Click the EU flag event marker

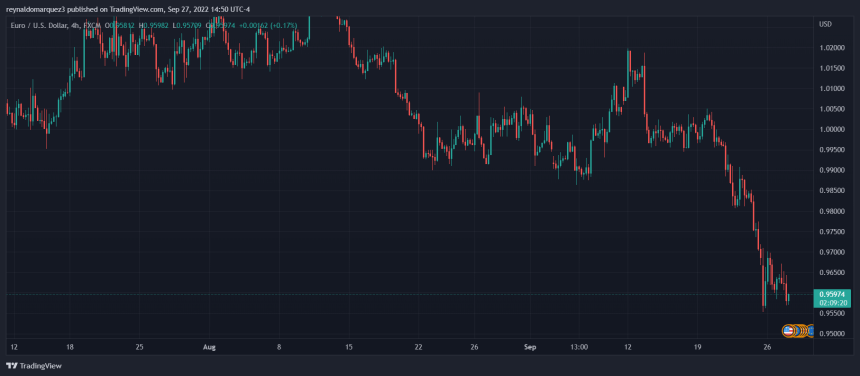pos(811,331)
